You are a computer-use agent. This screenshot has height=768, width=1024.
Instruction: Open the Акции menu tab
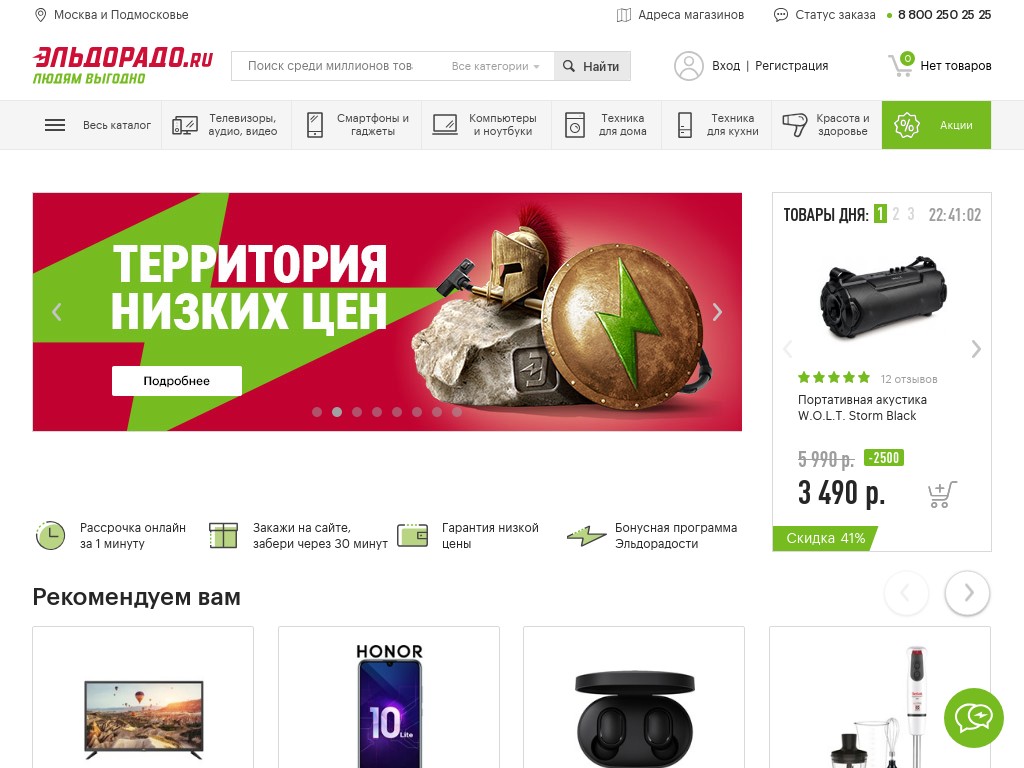(x=936, y=125)
